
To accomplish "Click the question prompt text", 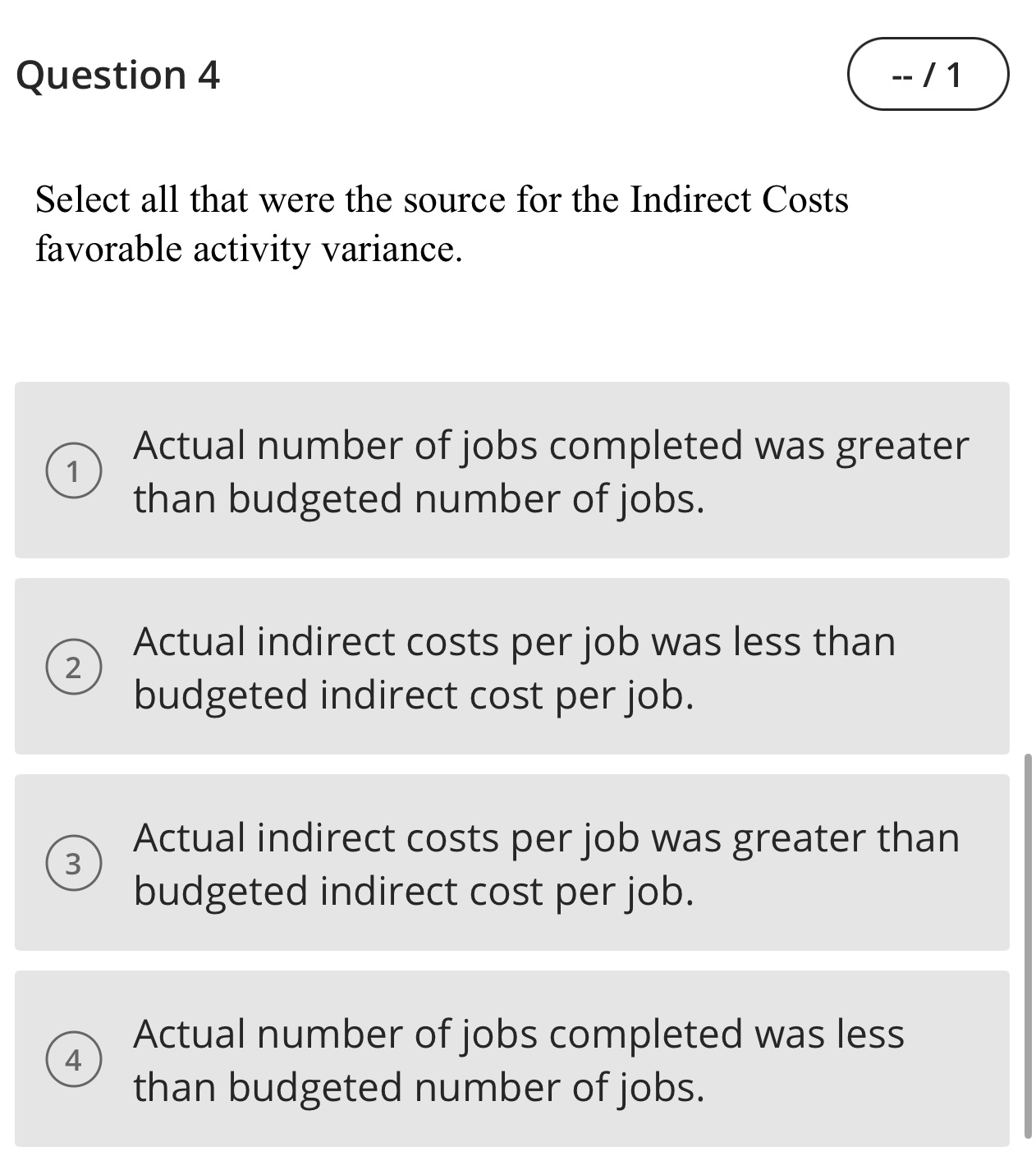I will tap(443, 223).
